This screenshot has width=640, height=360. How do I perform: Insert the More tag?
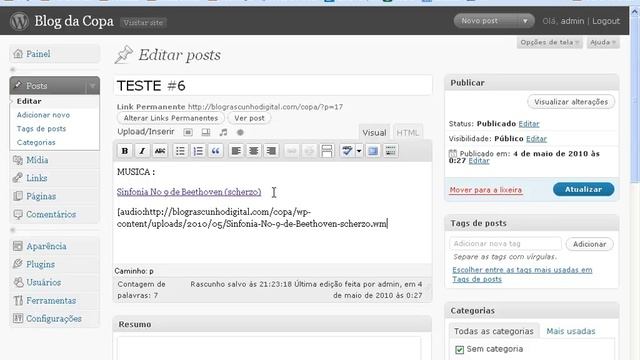(327, 151)
